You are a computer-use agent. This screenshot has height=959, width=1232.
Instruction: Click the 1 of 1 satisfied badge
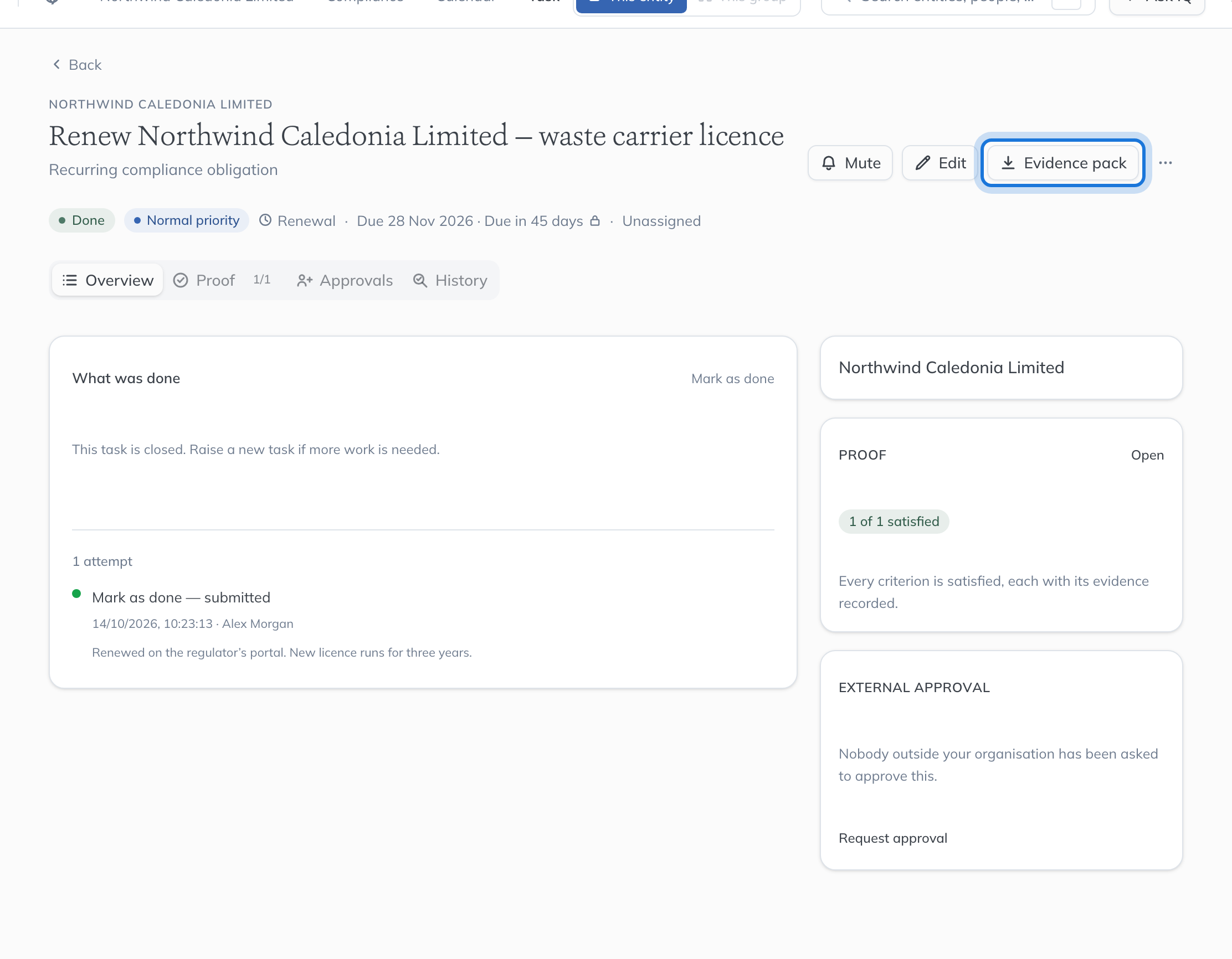(x=894, y=522)
